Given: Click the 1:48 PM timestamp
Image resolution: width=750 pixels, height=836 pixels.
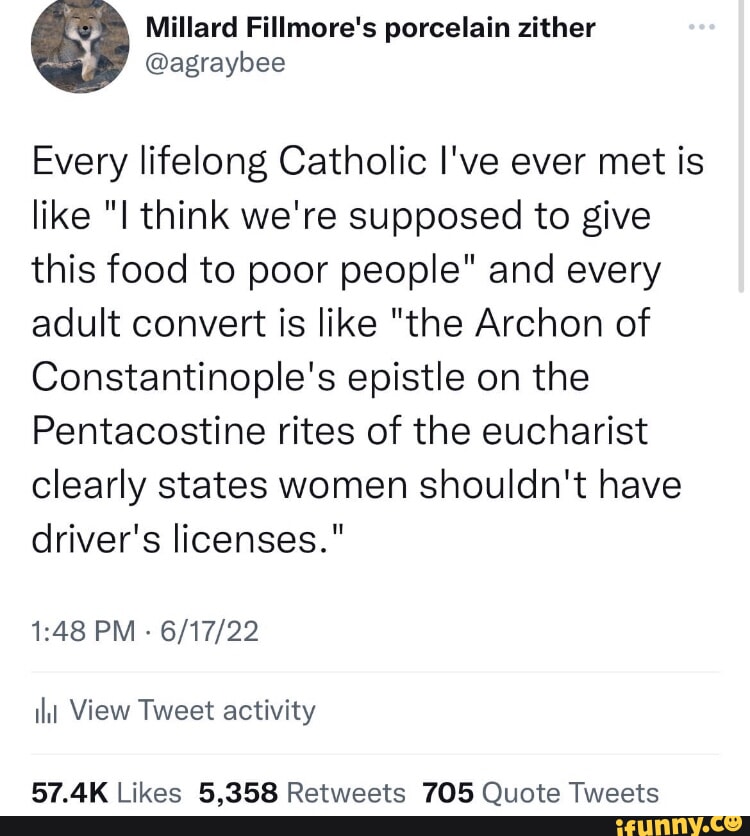Looking at the screenshot, I should (x=74, y=631).
